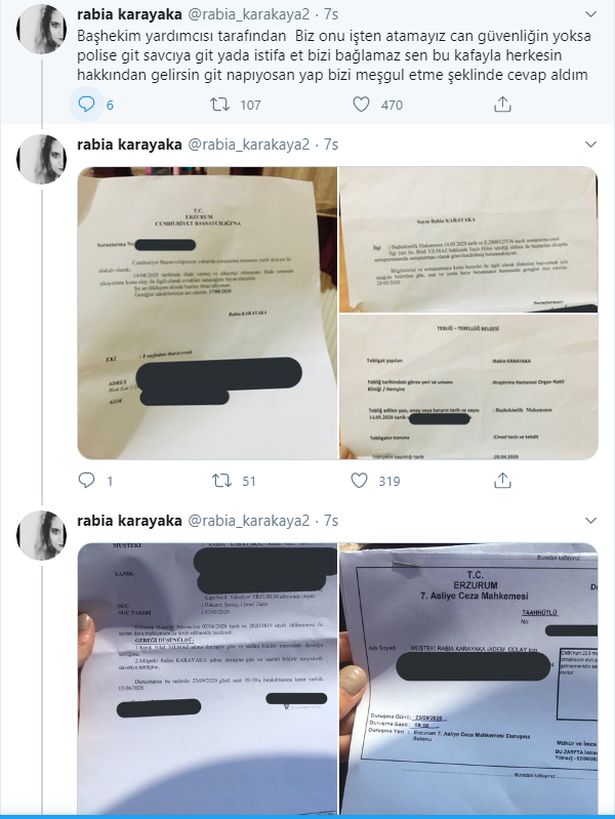Image resolution: width=615 pixels, height=819 pixels.
Task: Open the Sayın Rabia KARAYAKA letter photo
Action: pos(469,239)
